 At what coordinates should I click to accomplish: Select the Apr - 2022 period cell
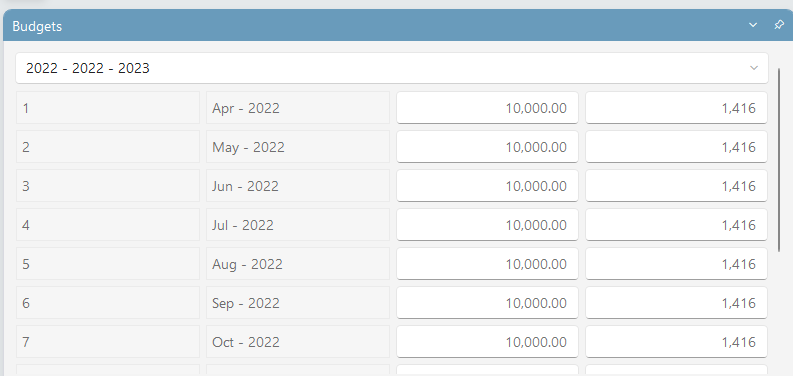[x=298, y=108]
